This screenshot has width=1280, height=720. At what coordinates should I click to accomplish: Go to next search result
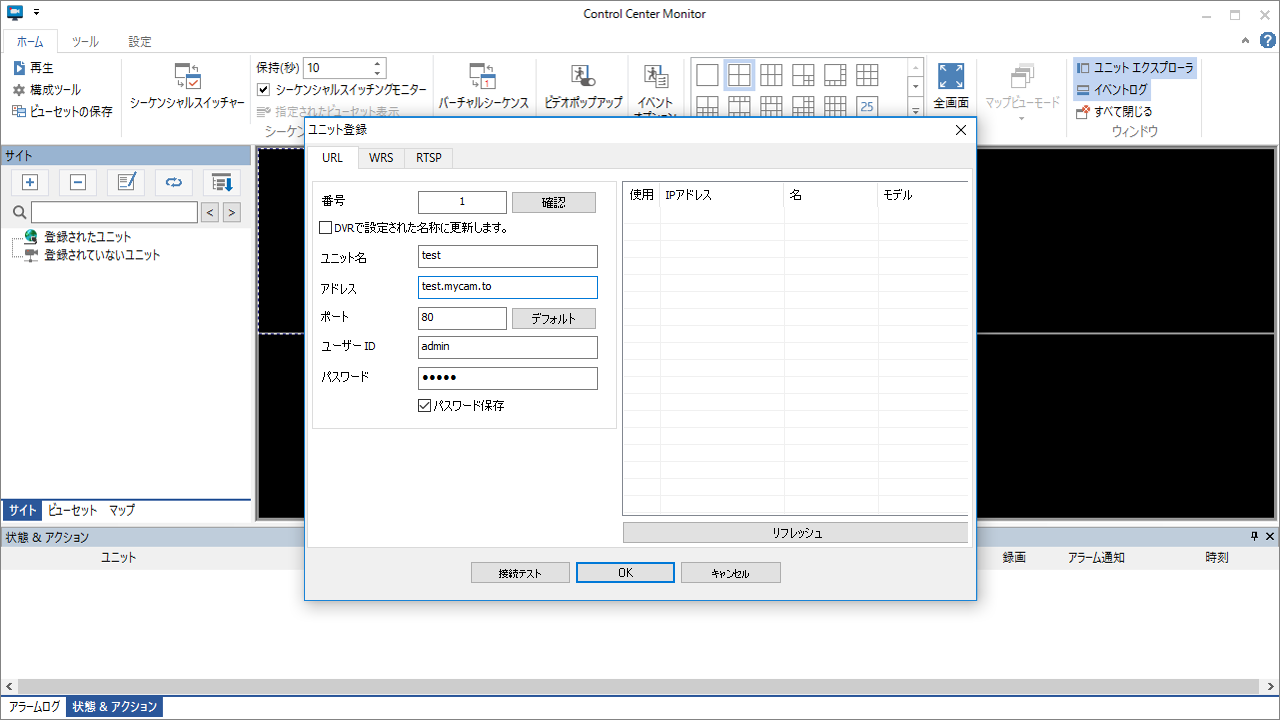[232, 212]
